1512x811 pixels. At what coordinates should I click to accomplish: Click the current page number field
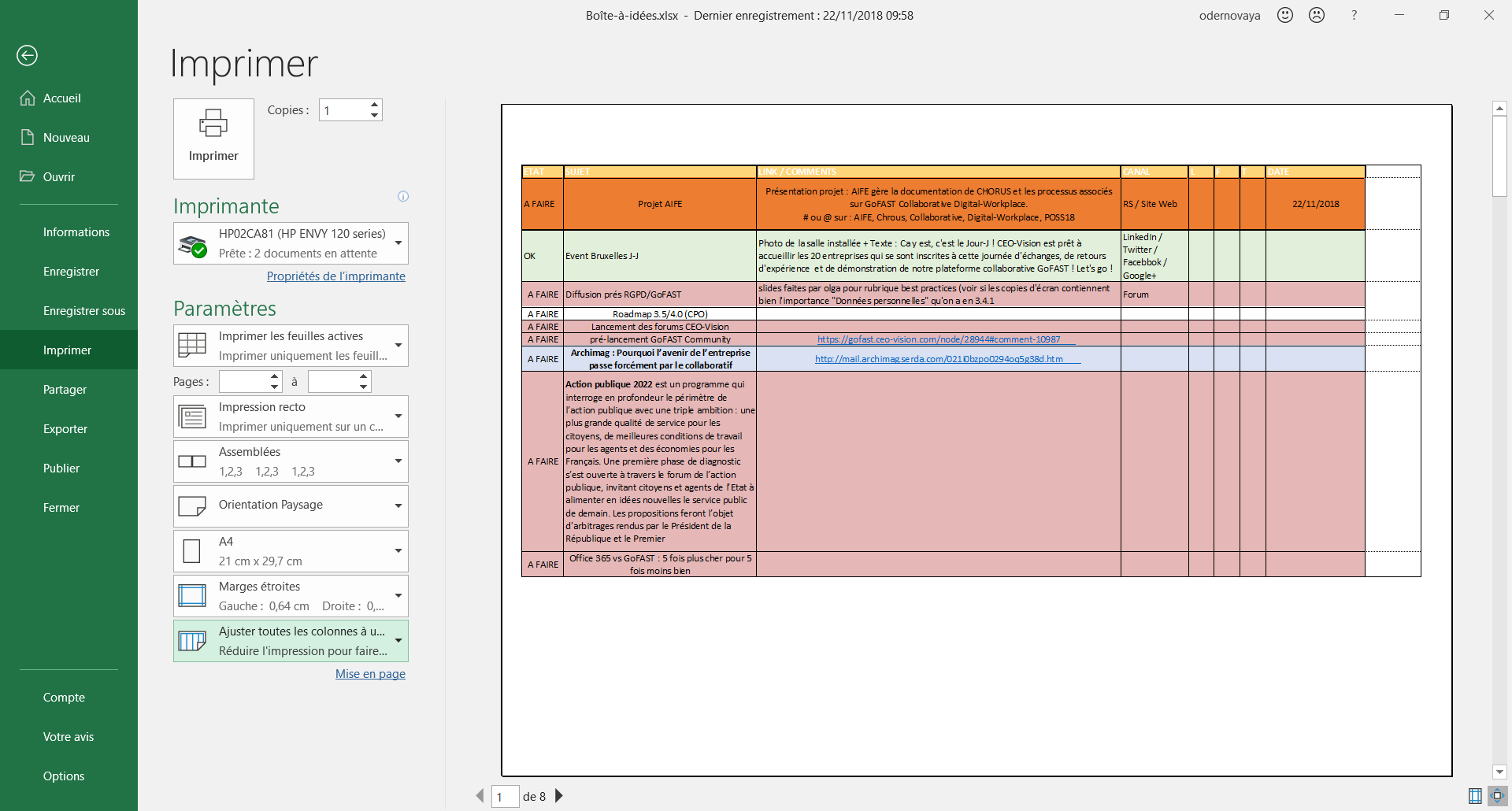click(x=505, y=797)
